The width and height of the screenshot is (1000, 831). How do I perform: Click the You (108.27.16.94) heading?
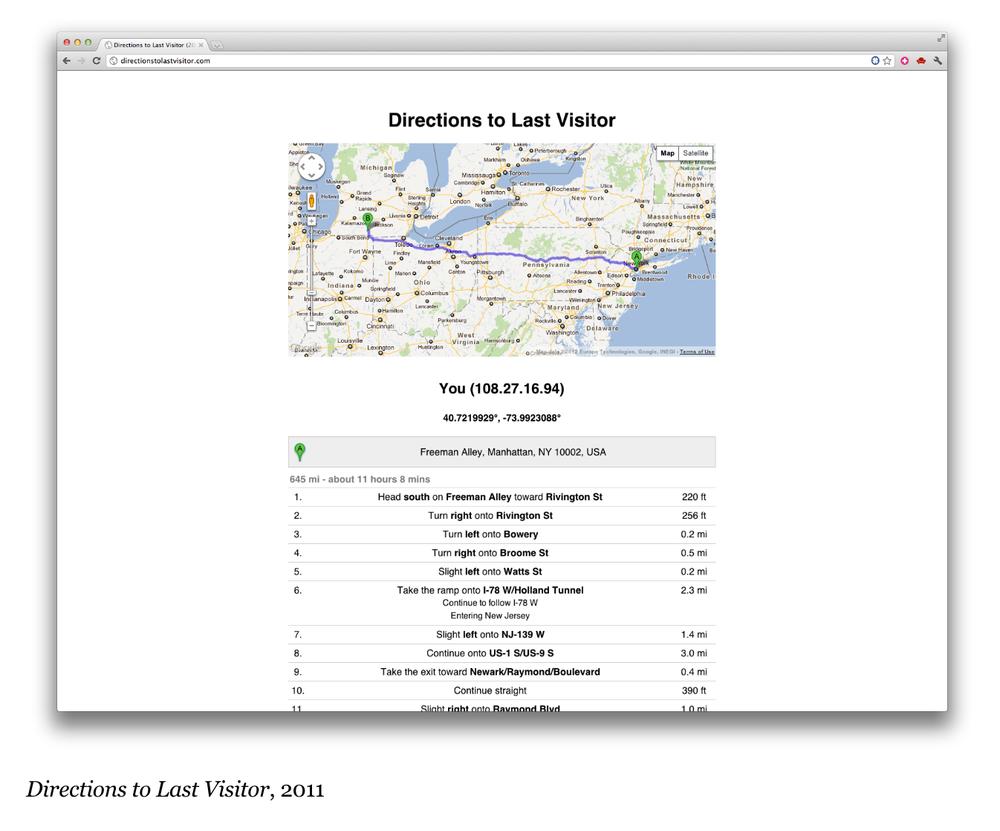502,388
